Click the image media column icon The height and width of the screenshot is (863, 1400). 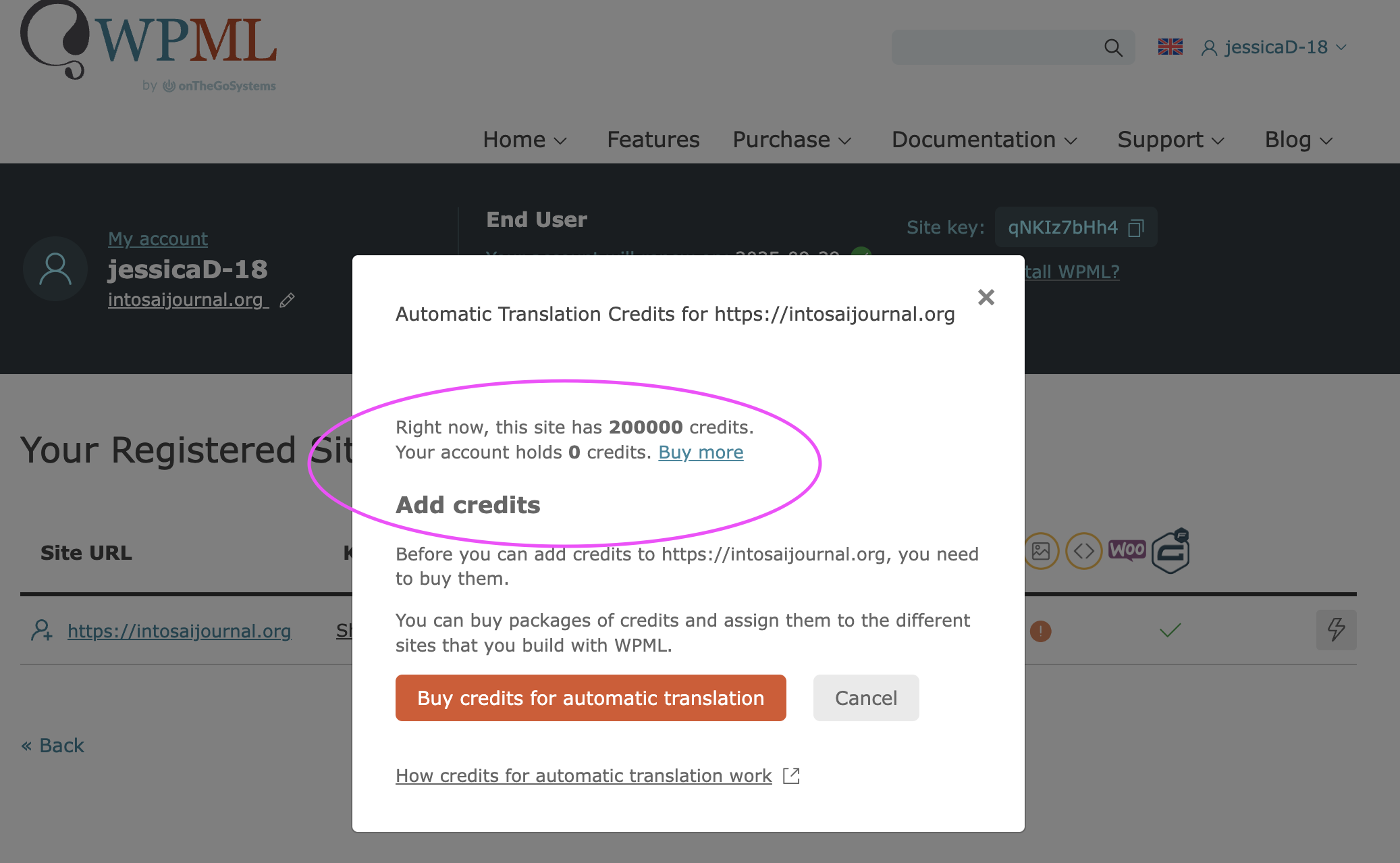1041,551
